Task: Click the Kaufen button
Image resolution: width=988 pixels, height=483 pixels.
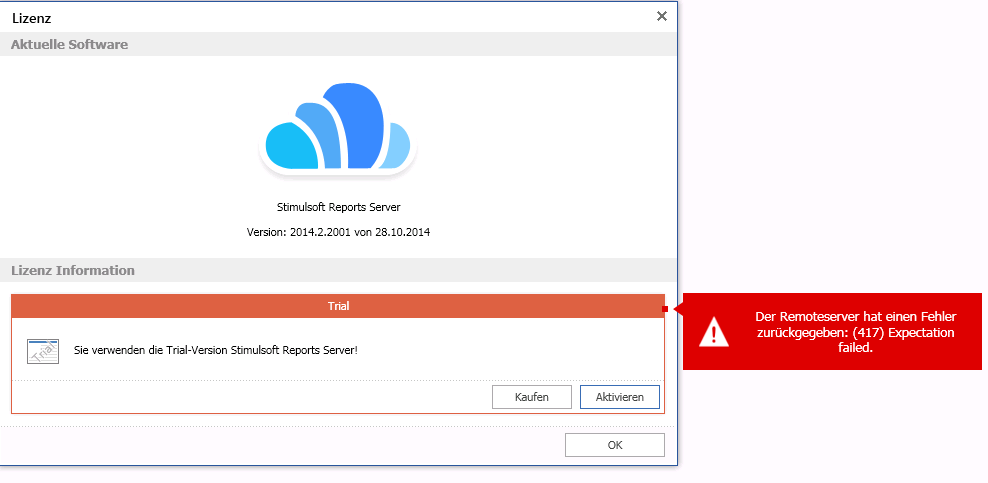Action: pos(532,397)
